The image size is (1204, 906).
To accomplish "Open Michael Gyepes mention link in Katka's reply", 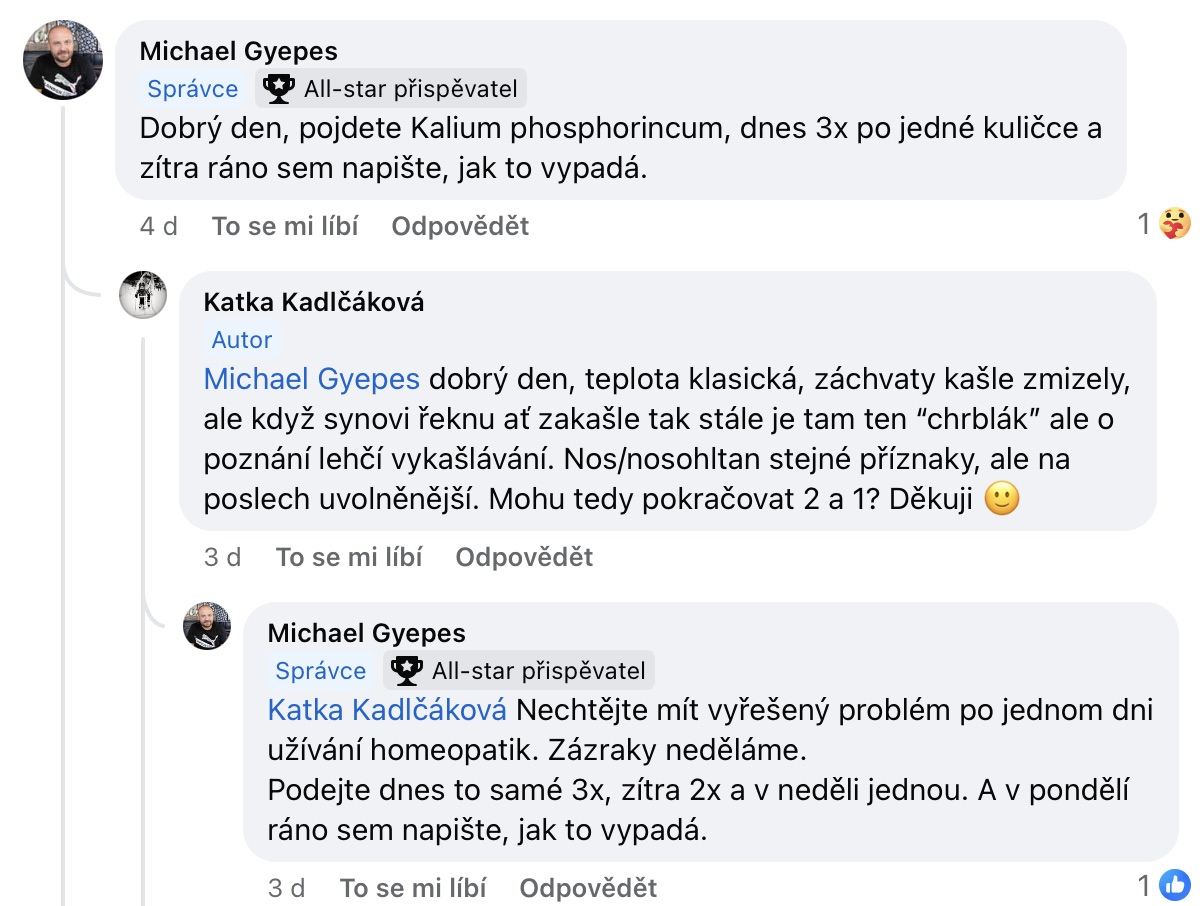I will [312, 380].
